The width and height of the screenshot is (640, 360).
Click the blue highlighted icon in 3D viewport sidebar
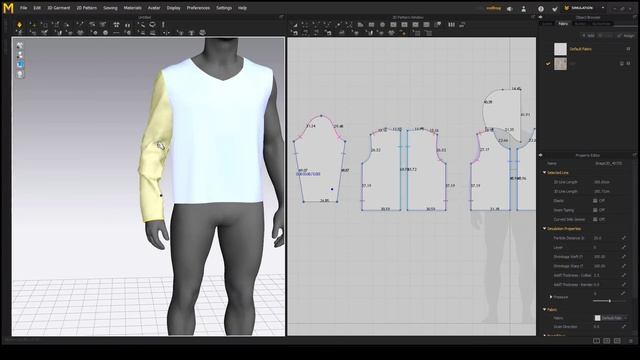[20, 64]
